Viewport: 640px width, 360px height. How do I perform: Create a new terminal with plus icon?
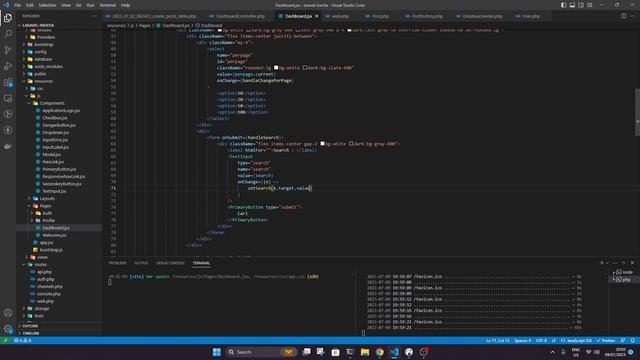[602, 263]
